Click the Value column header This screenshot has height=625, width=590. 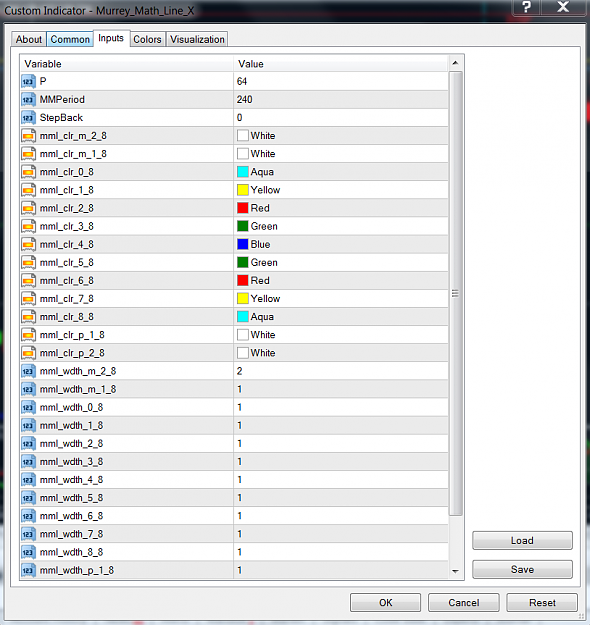tap(341, 64)
